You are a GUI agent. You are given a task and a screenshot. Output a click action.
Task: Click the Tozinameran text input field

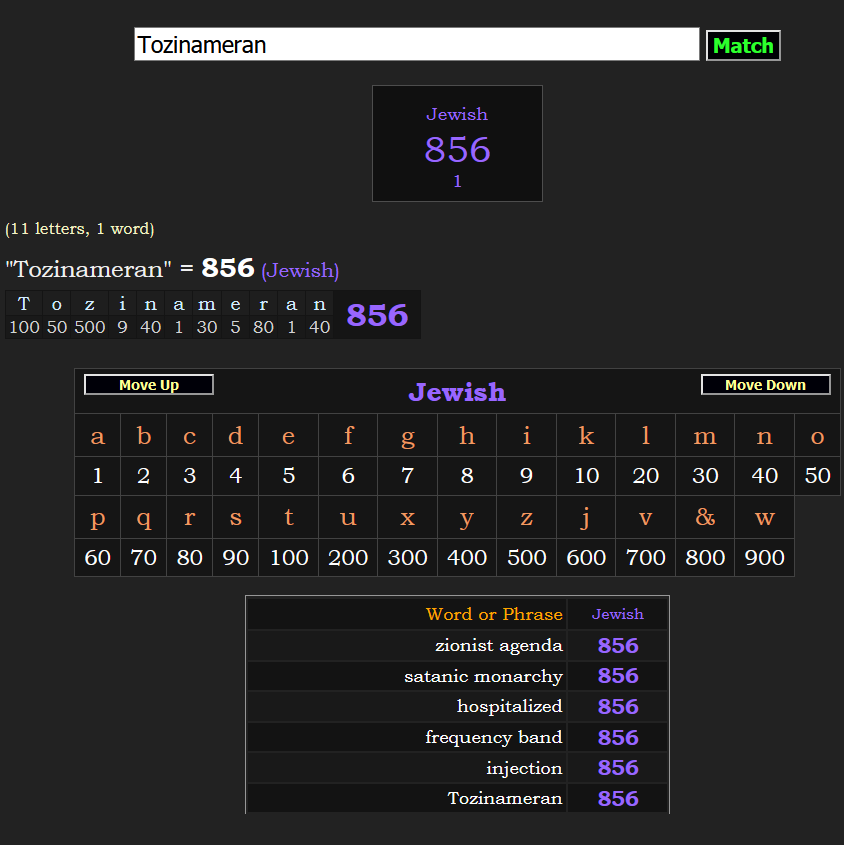coord(417,44)
